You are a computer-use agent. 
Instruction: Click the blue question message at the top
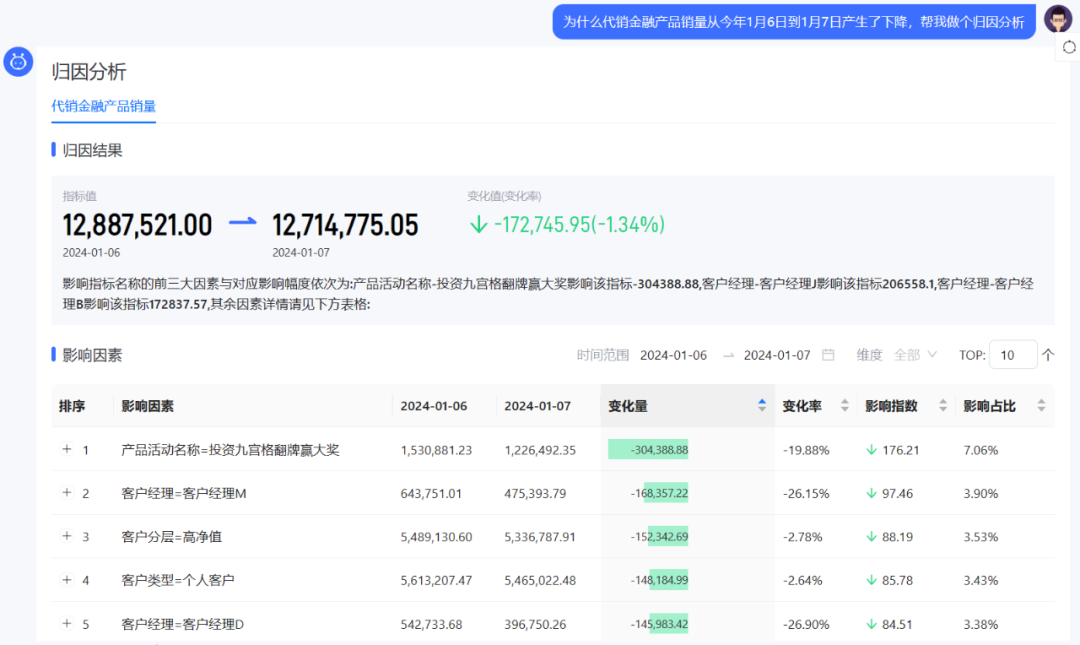[x=793, y=21]
